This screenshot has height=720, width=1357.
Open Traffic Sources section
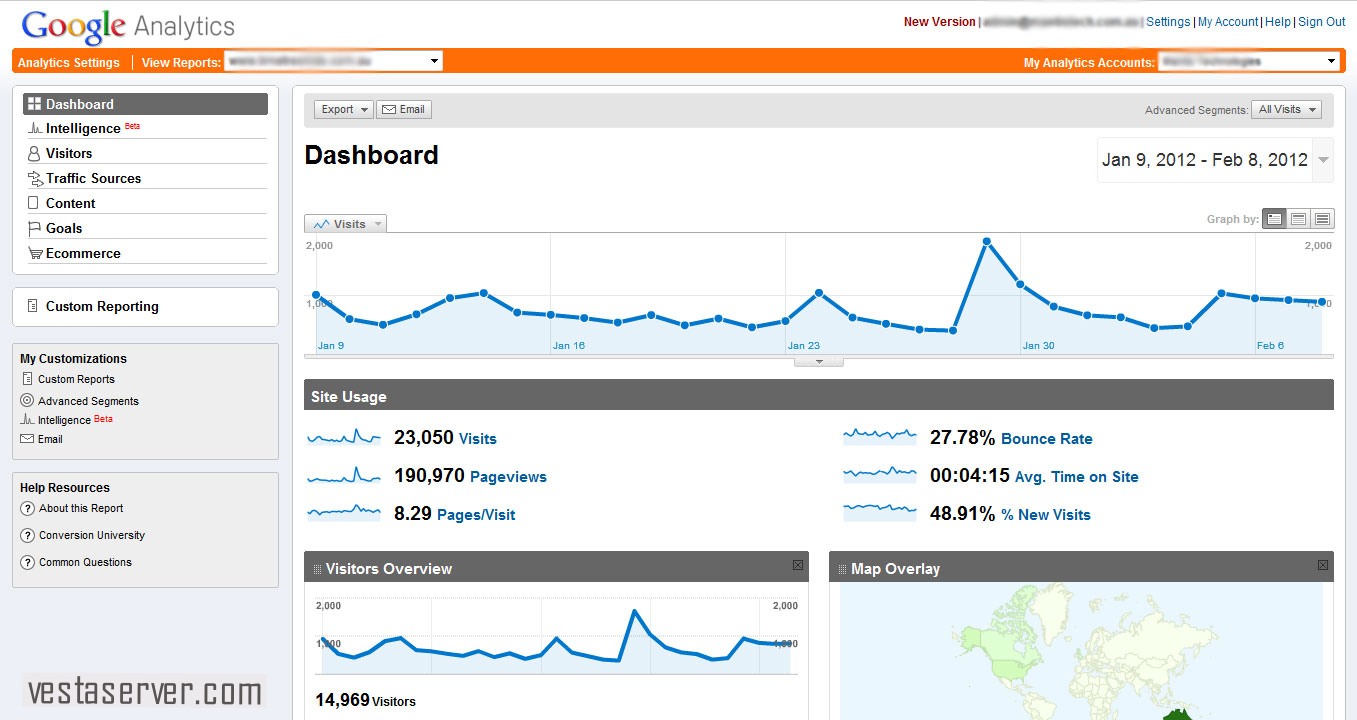[93, 178]
